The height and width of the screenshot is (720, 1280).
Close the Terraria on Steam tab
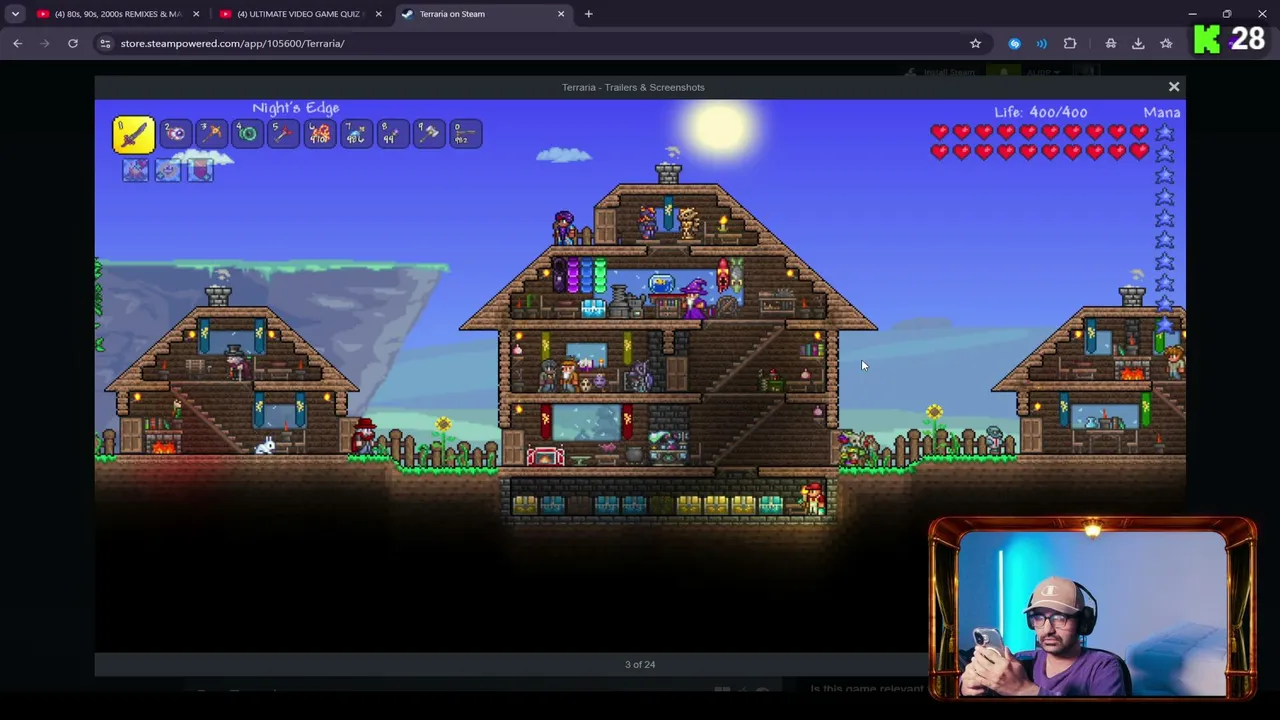click(561, 14)
